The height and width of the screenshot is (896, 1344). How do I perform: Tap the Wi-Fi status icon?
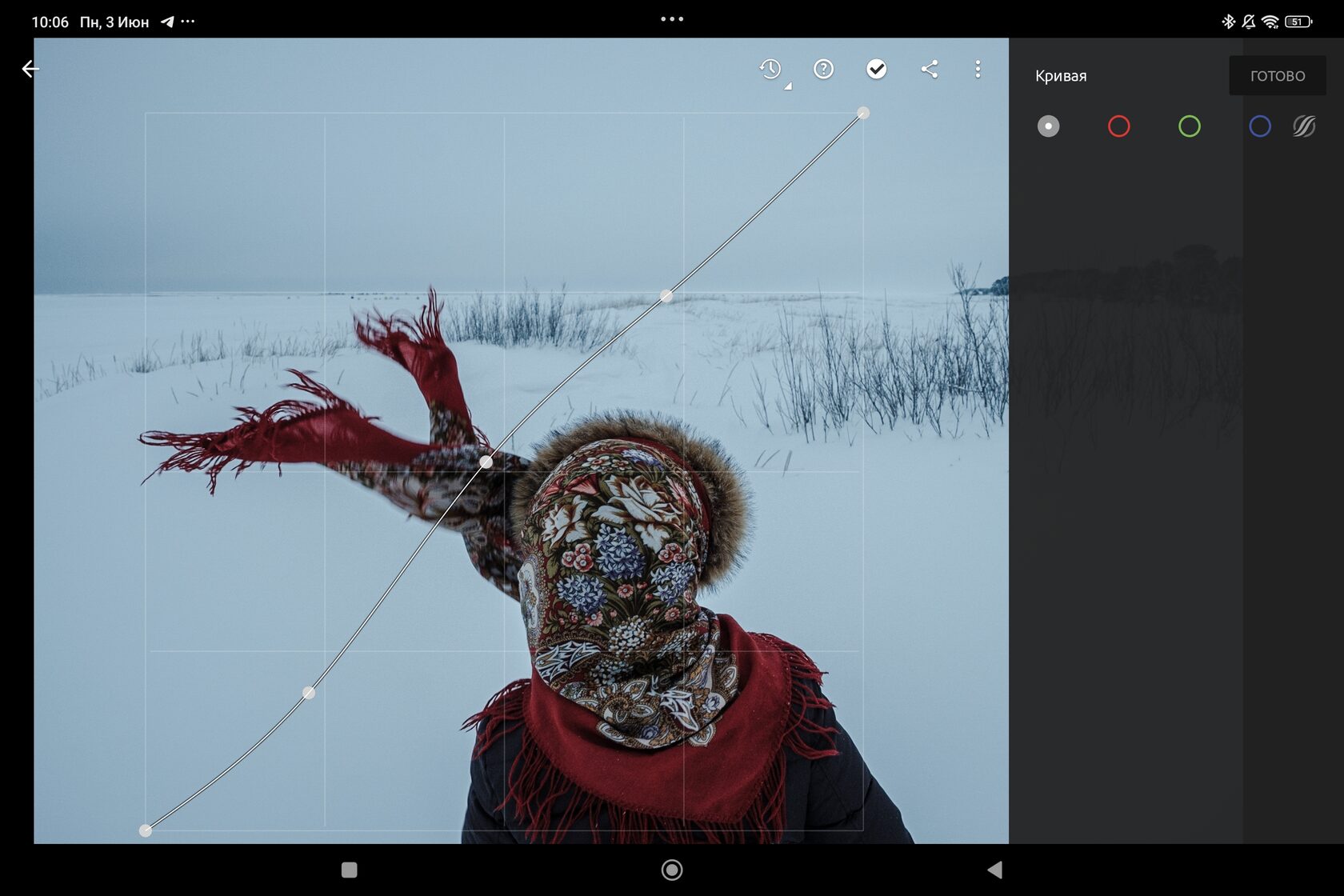(1270, 22)
